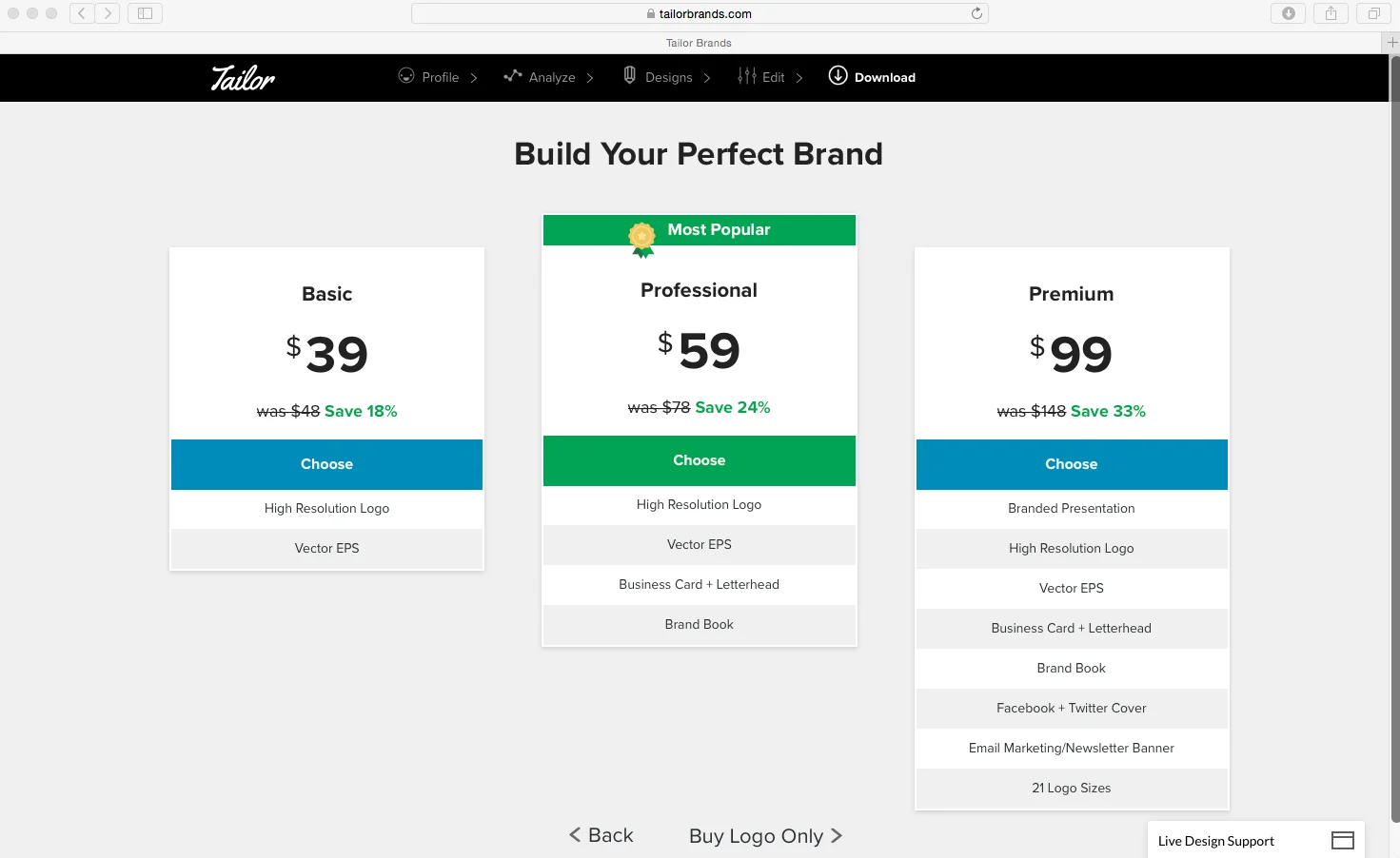Click the Safari forward arrow button

(108, 13)
